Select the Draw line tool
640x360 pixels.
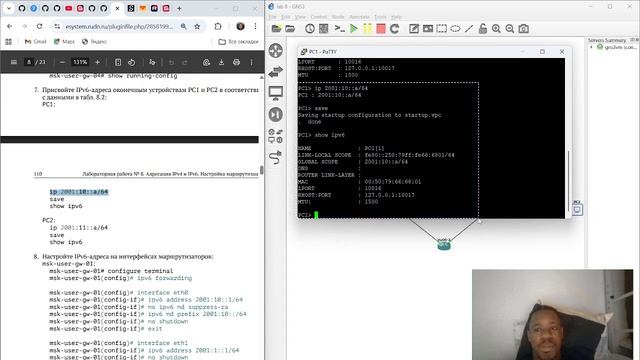(469, 29)
